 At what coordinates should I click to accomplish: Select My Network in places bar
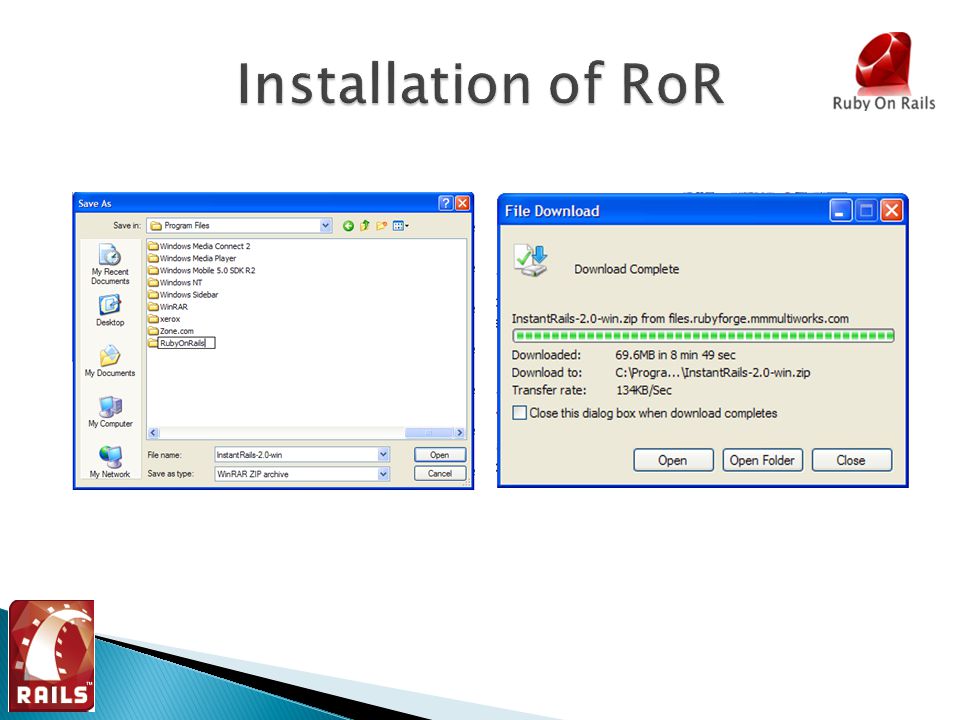[x=110, y=462]
